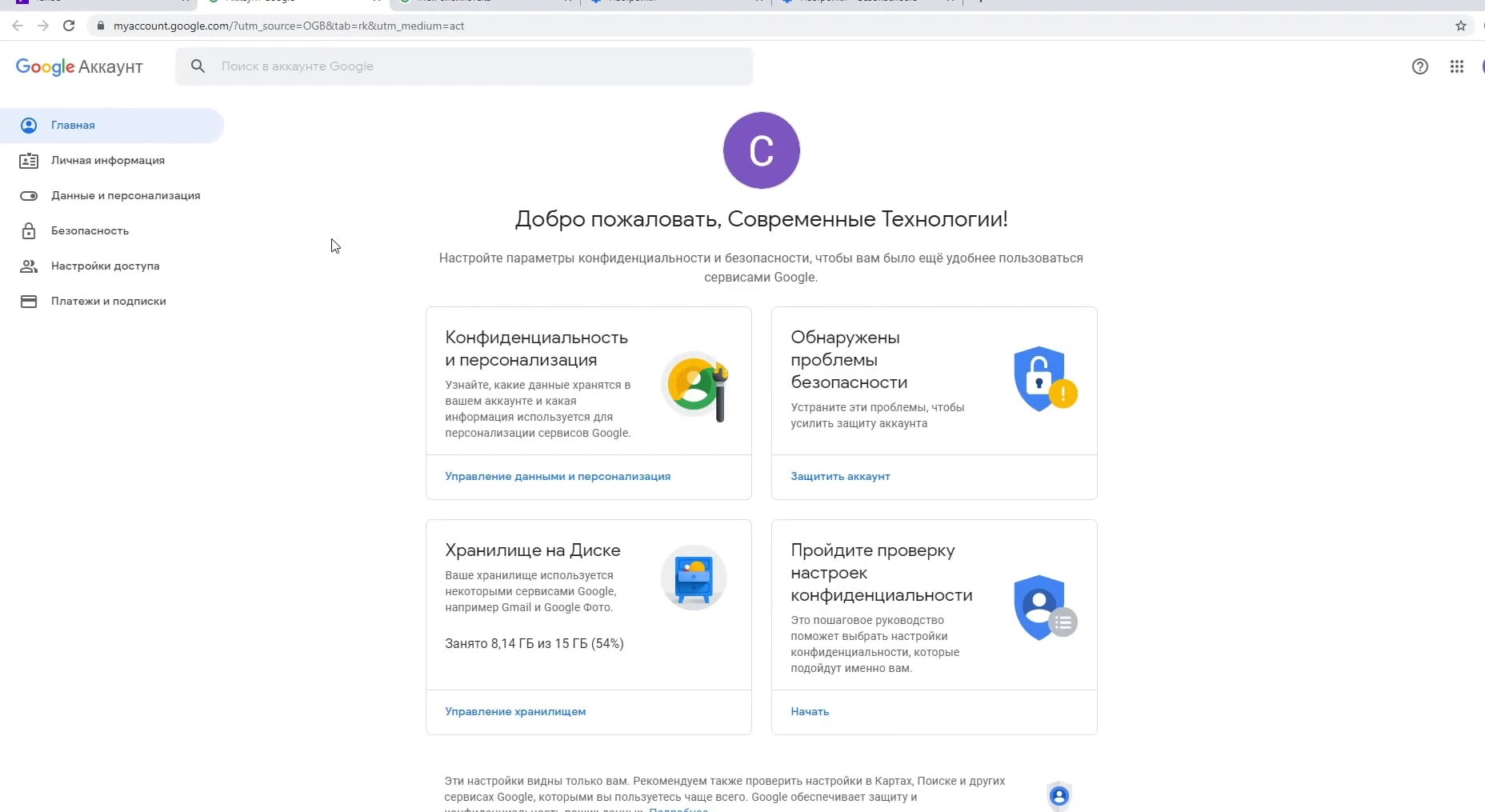Go back using the browser back arrow
This screenshot has height=812, width=1485.
[18, 26]
